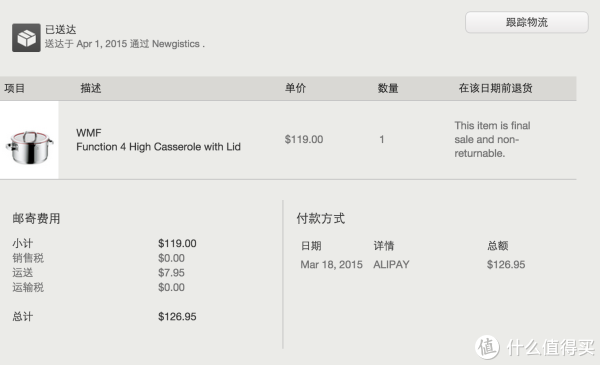The height and width of the screenshot is (365, 600).
Task: Click the 什么值得买 watermark logo
Action: (535, 347)
